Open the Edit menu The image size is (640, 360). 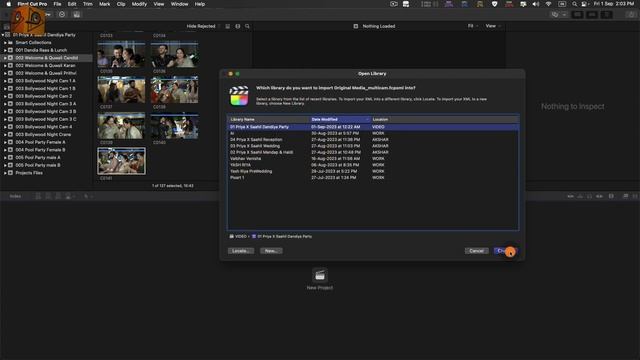(x=72, y=4)
